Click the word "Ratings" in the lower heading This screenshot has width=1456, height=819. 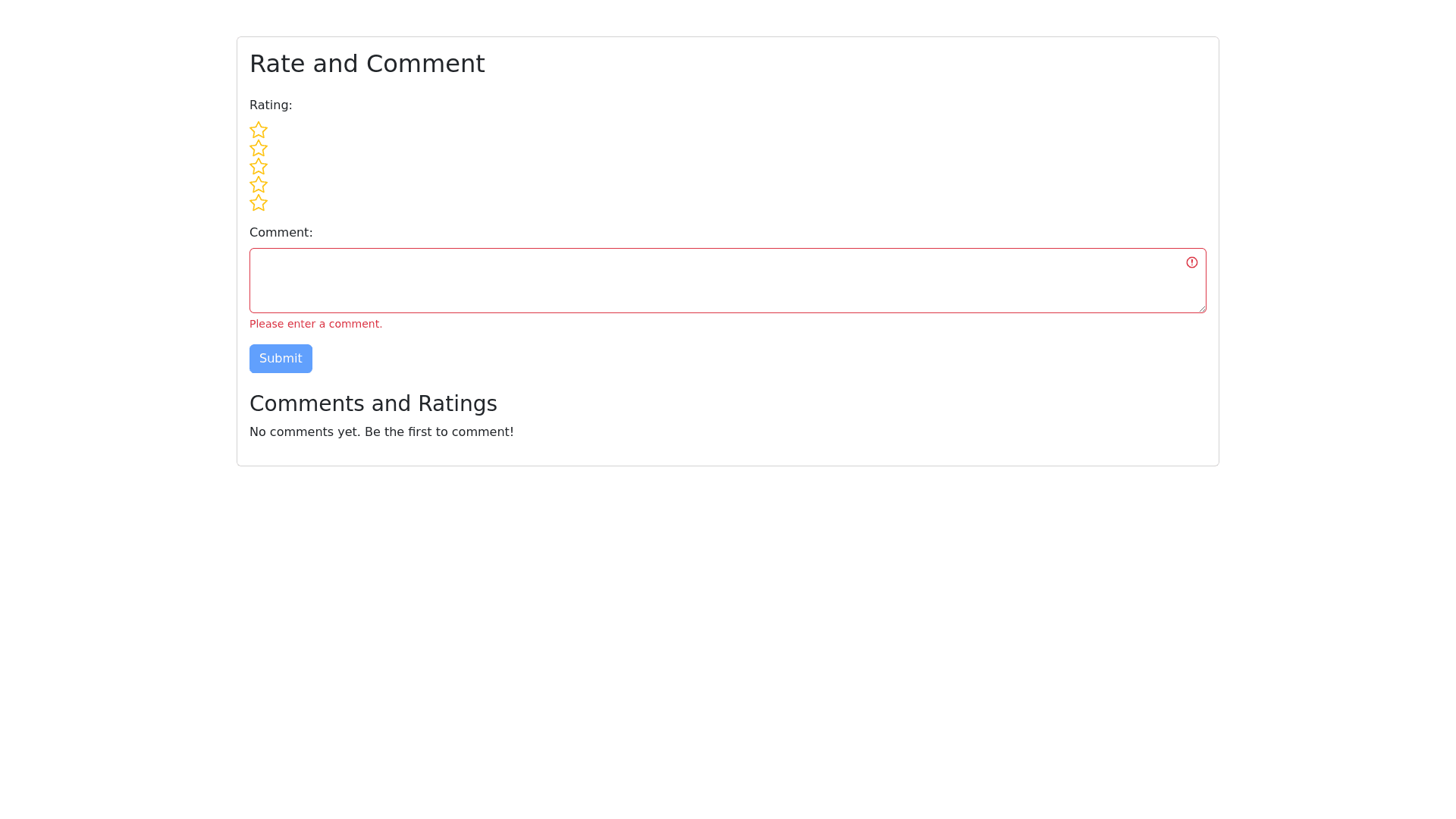457,403
